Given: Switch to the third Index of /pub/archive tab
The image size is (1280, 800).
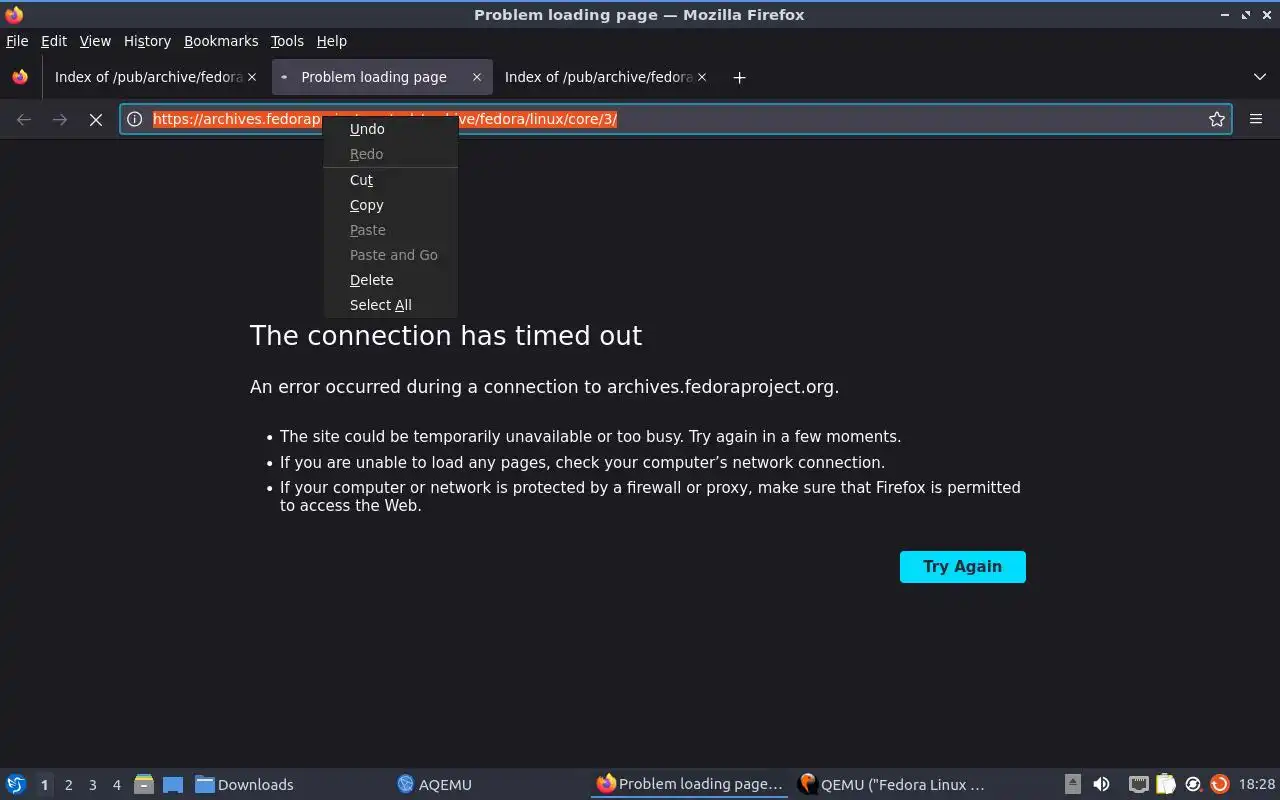Looking at the screenshot, I should pyautogui.click(x=598, y=77).
